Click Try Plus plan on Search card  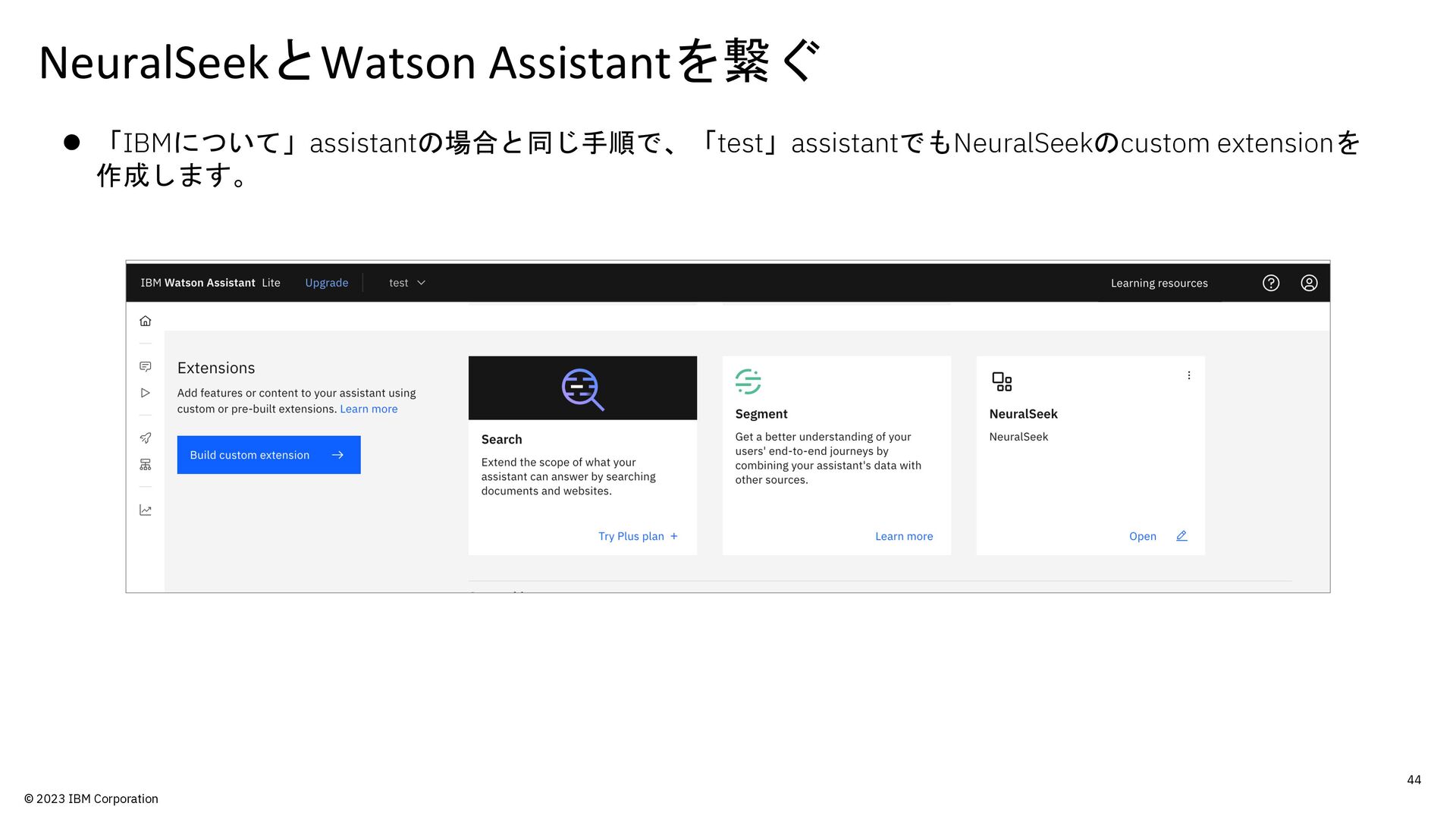click(638, 536)
